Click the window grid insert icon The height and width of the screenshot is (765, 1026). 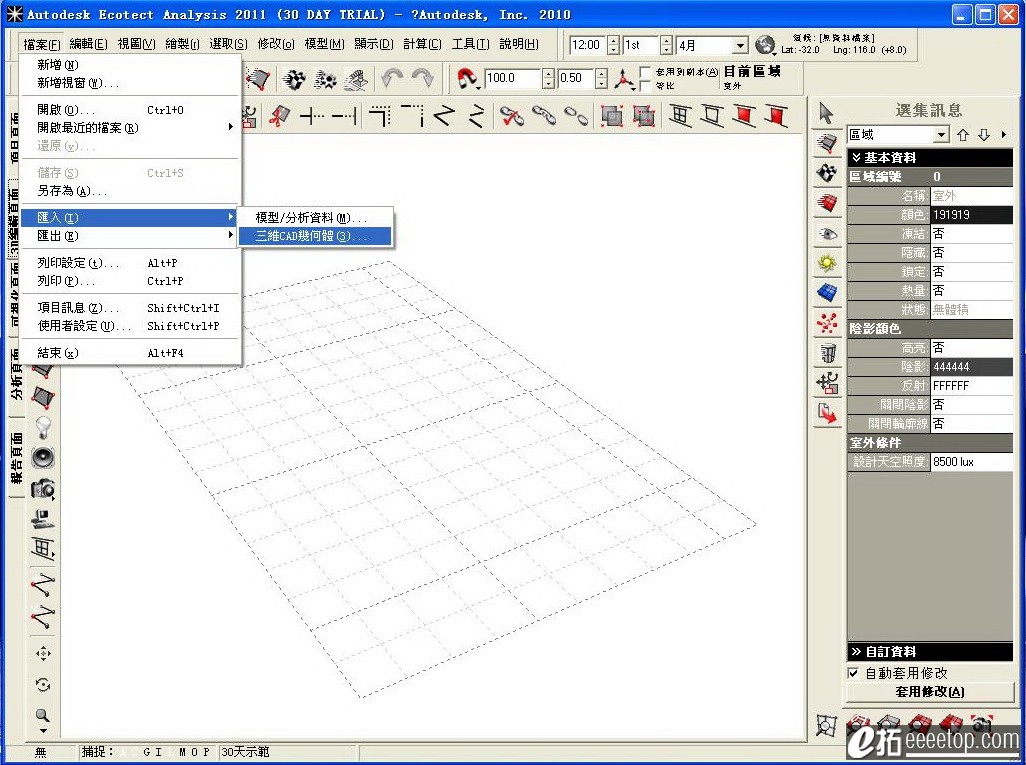681,116
